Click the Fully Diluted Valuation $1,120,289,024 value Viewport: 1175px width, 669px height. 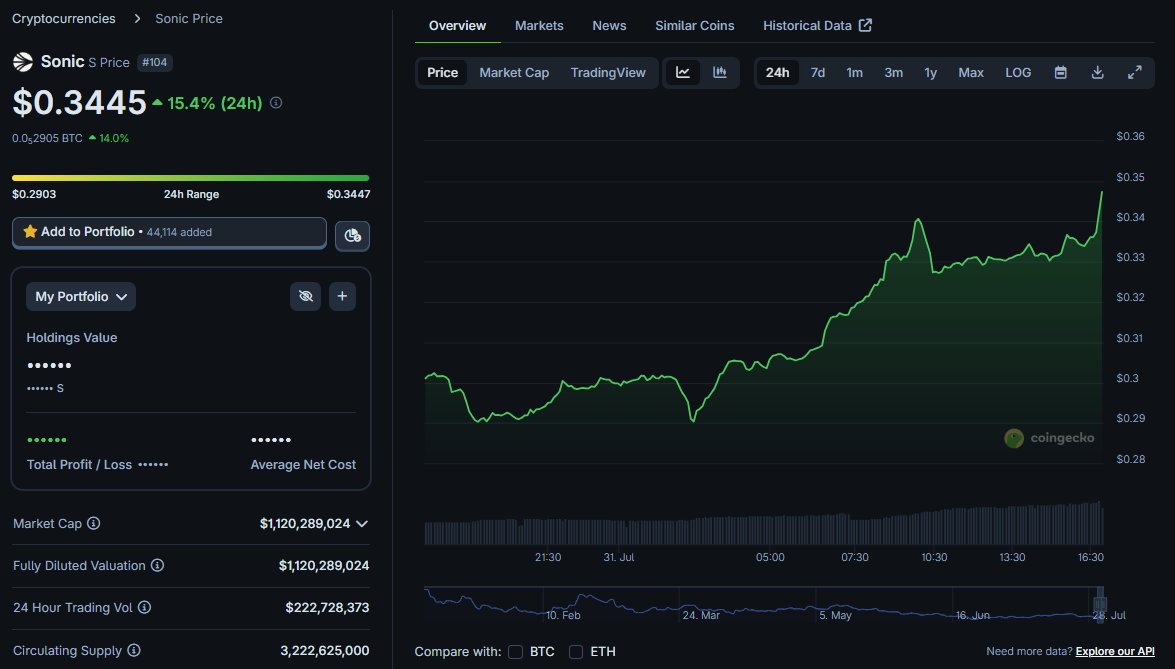pyautogui.click(x=324, y=566)
